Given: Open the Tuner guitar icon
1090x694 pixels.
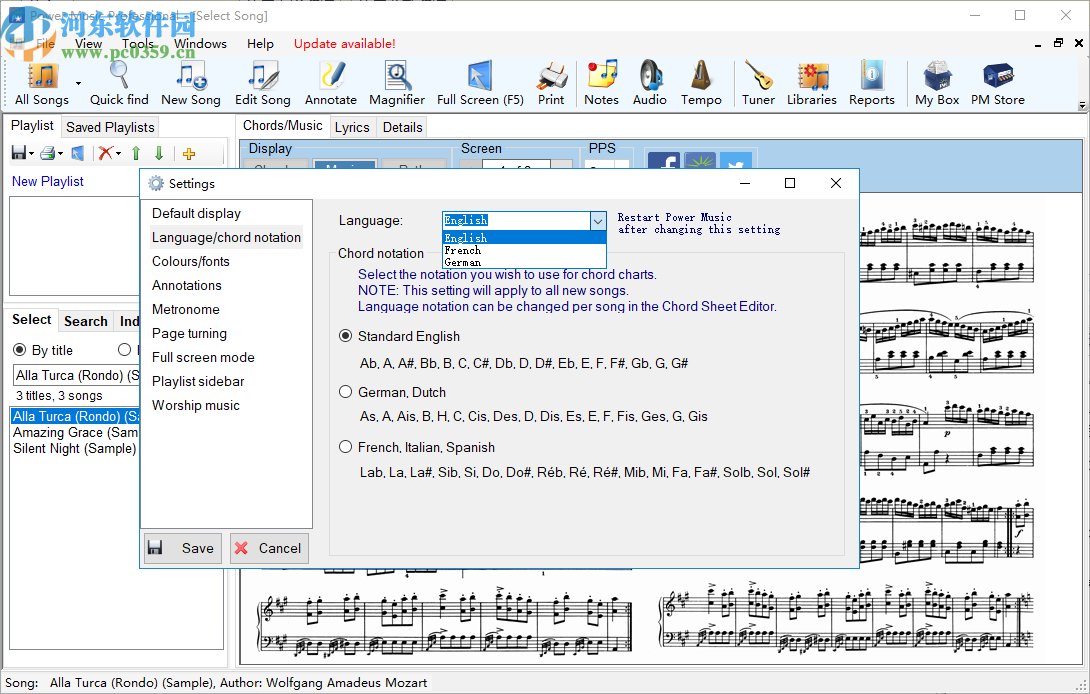Looking at the screenshot, I should coord(758,82).
